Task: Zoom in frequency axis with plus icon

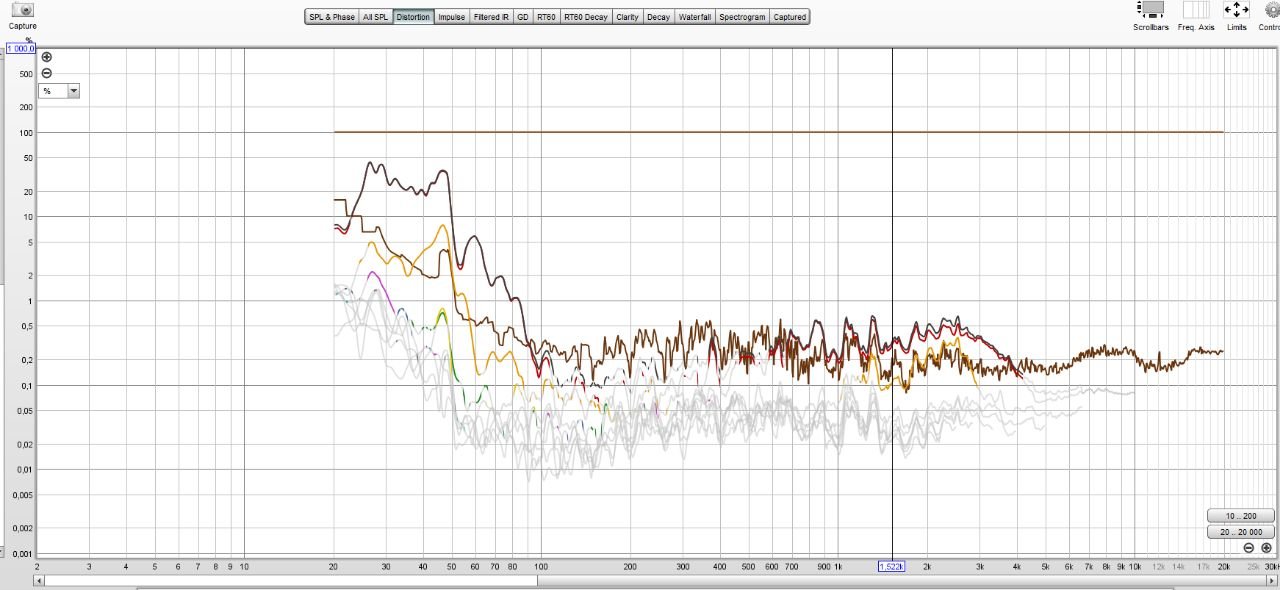Action: click(1266, 548)
